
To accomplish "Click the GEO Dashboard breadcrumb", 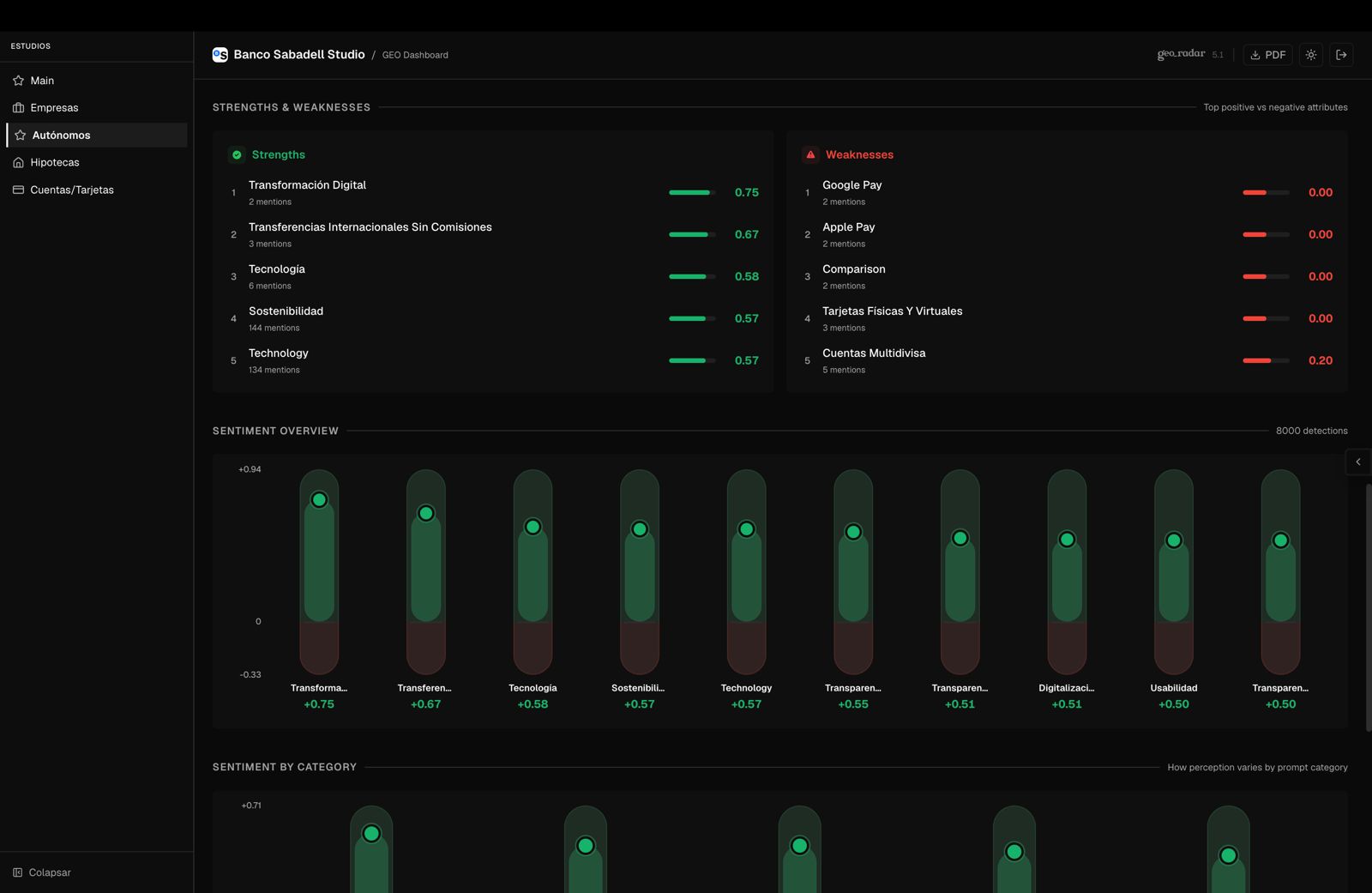I will coord(415,56).
